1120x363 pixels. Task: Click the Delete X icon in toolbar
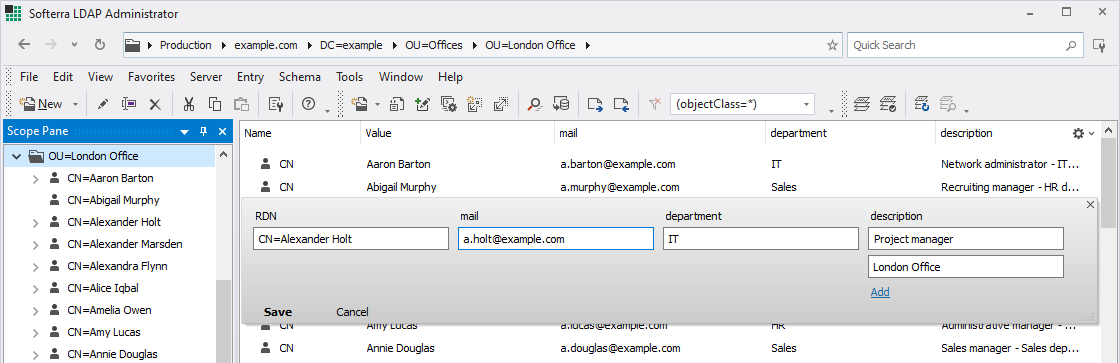155,104
